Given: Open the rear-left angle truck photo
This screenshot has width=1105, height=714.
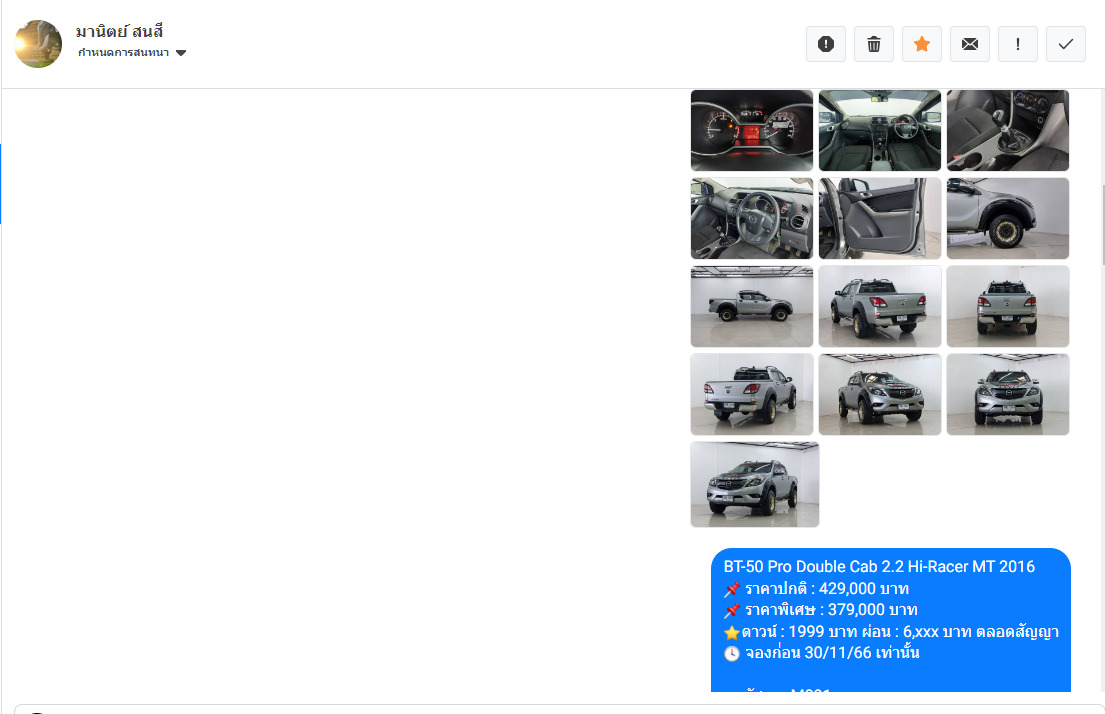Looking at the screenshot, I should pos(752,395).
